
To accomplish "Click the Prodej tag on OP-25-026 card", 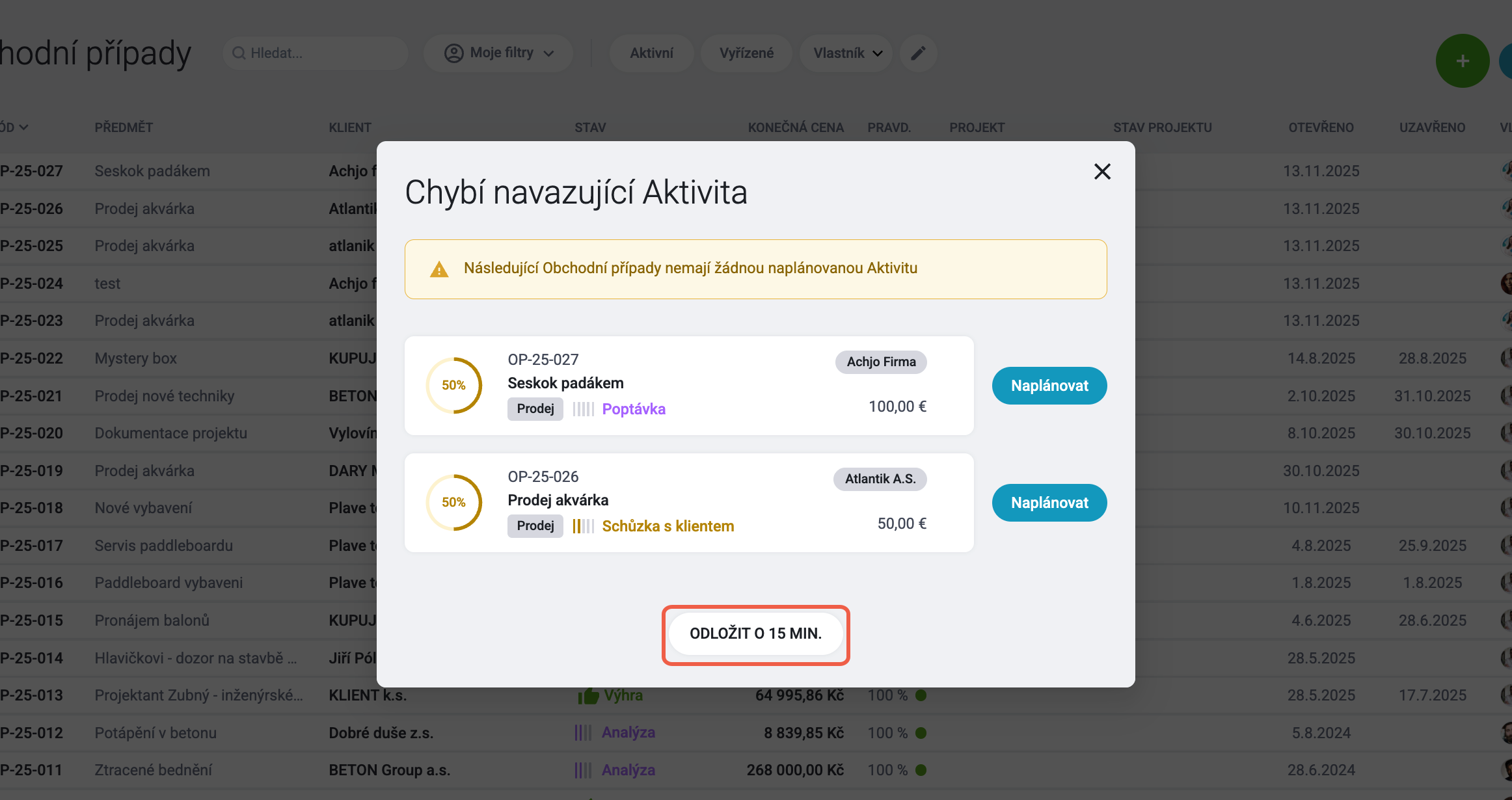I will click(x=535, y=526).
